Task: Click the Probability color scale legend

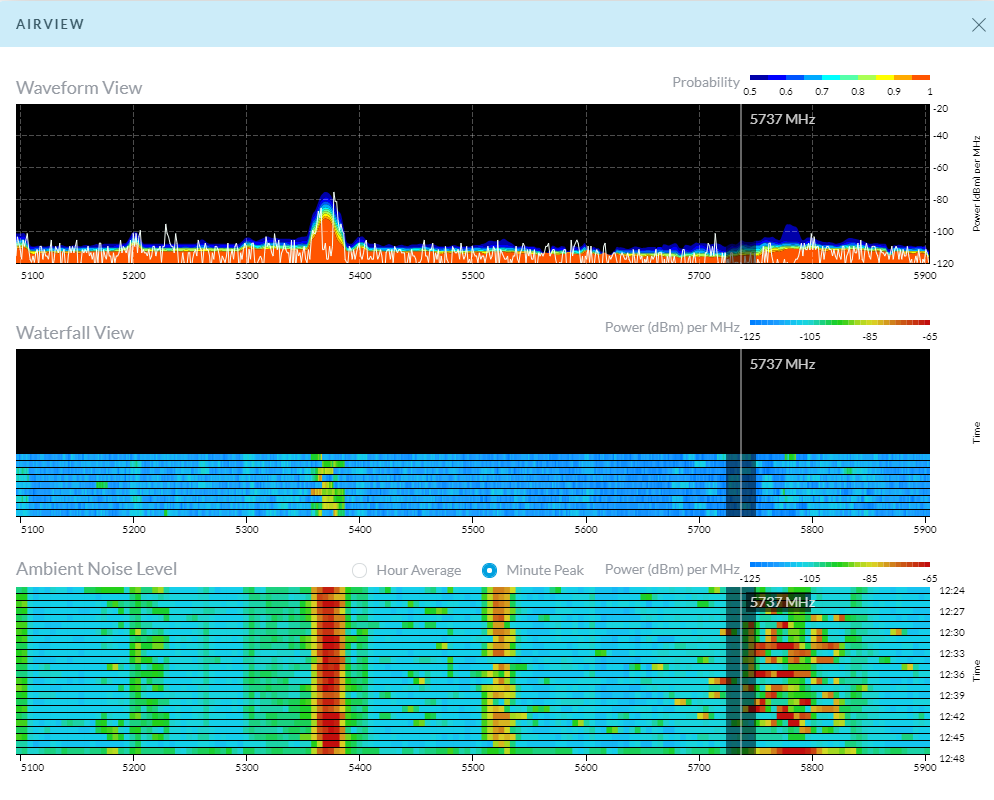Action: (839, 77)
